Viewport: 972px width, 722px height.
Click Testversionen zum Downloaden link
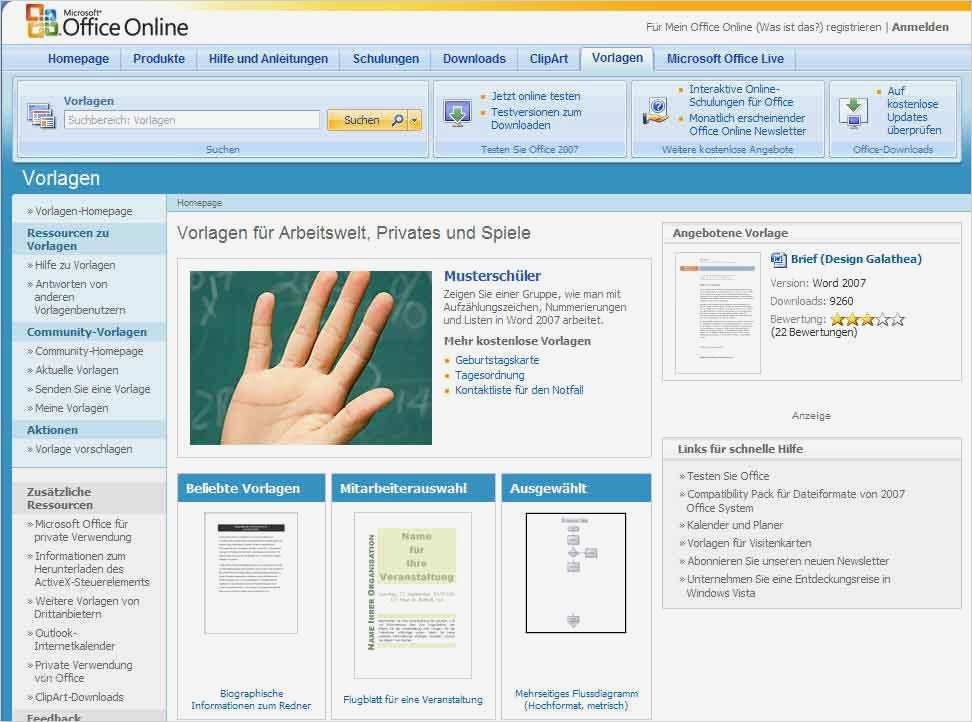click(x=536, y=118)
